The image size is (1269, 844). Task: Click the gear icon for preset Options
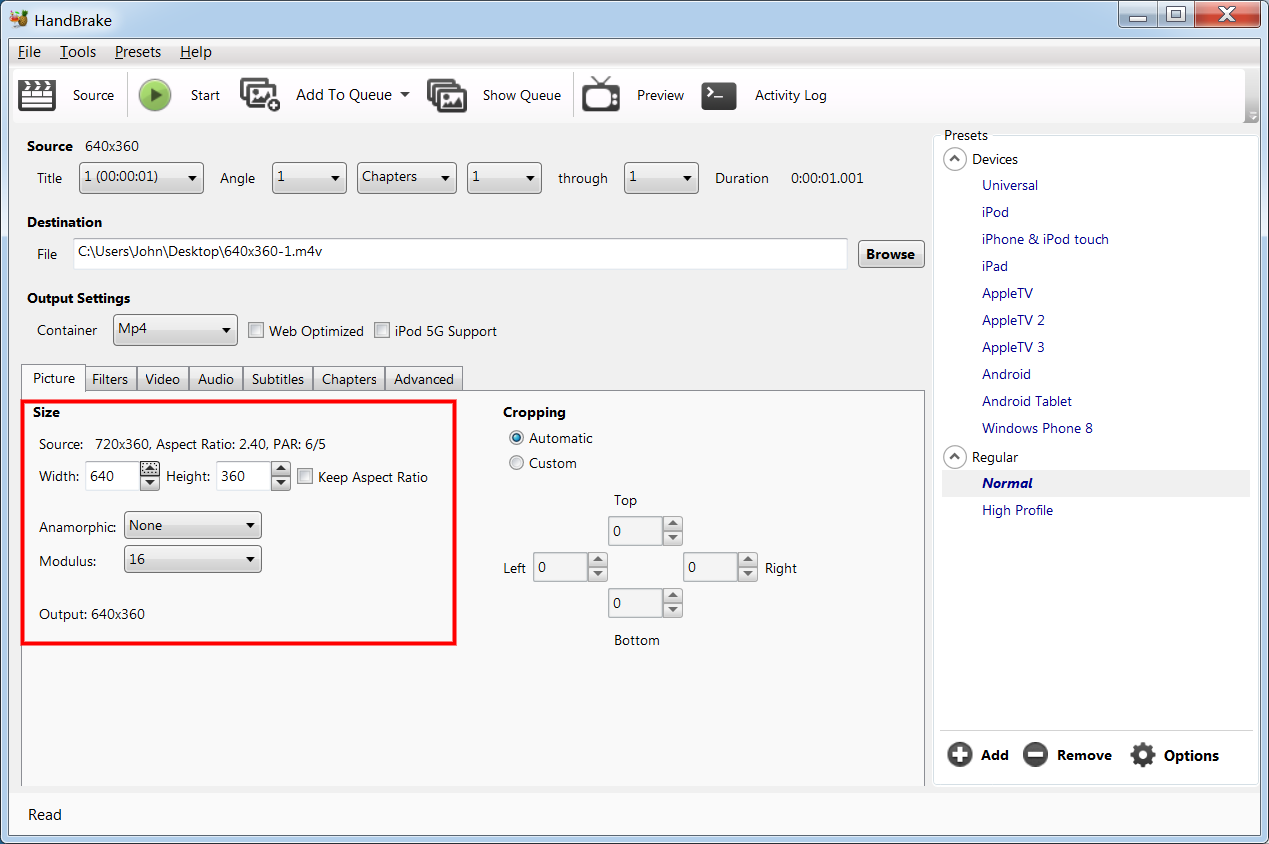(x=1143, y=755)
